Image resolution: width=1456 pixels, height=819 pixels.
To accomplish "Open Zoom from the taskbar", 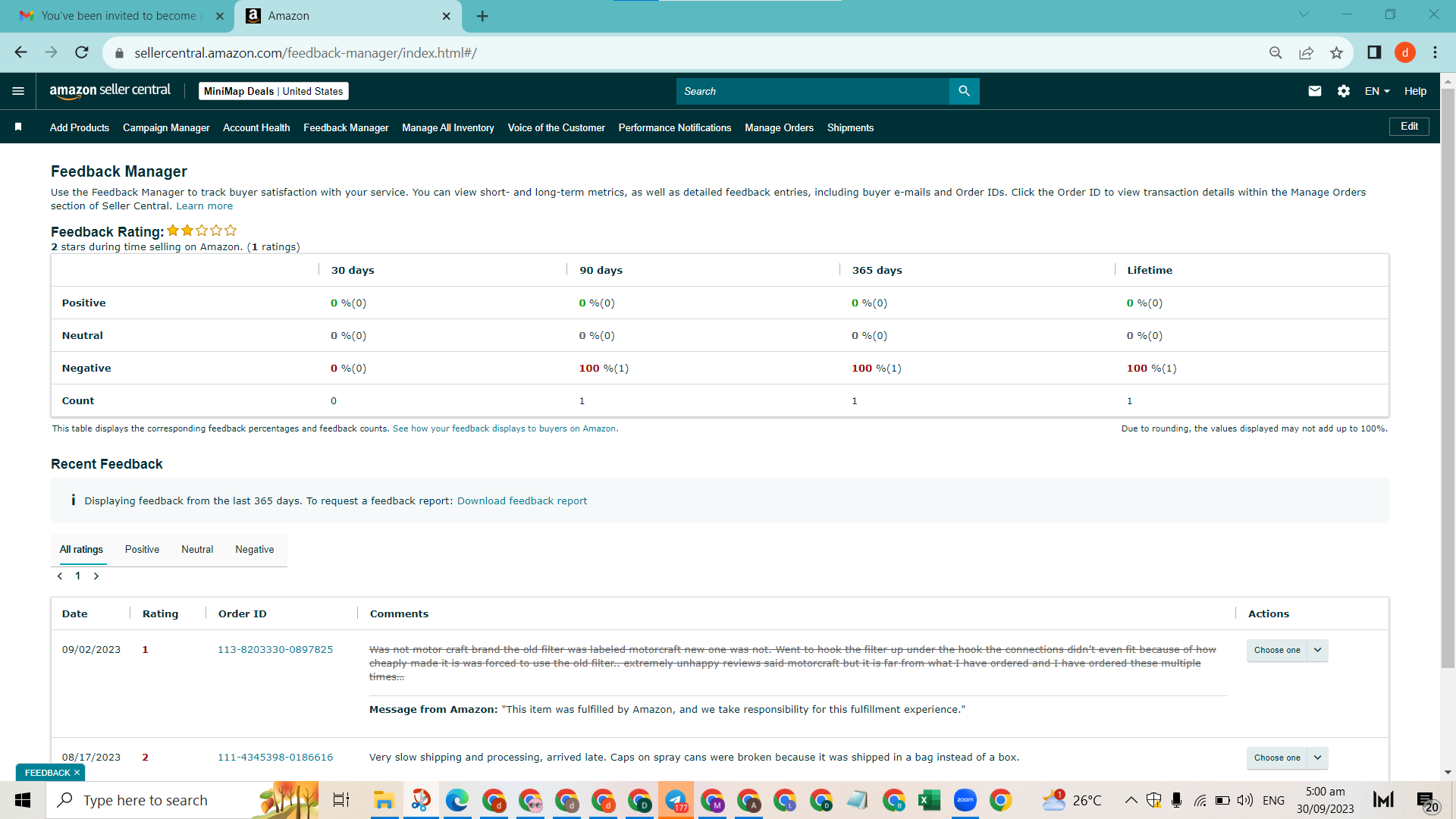I will coord(965,800).
